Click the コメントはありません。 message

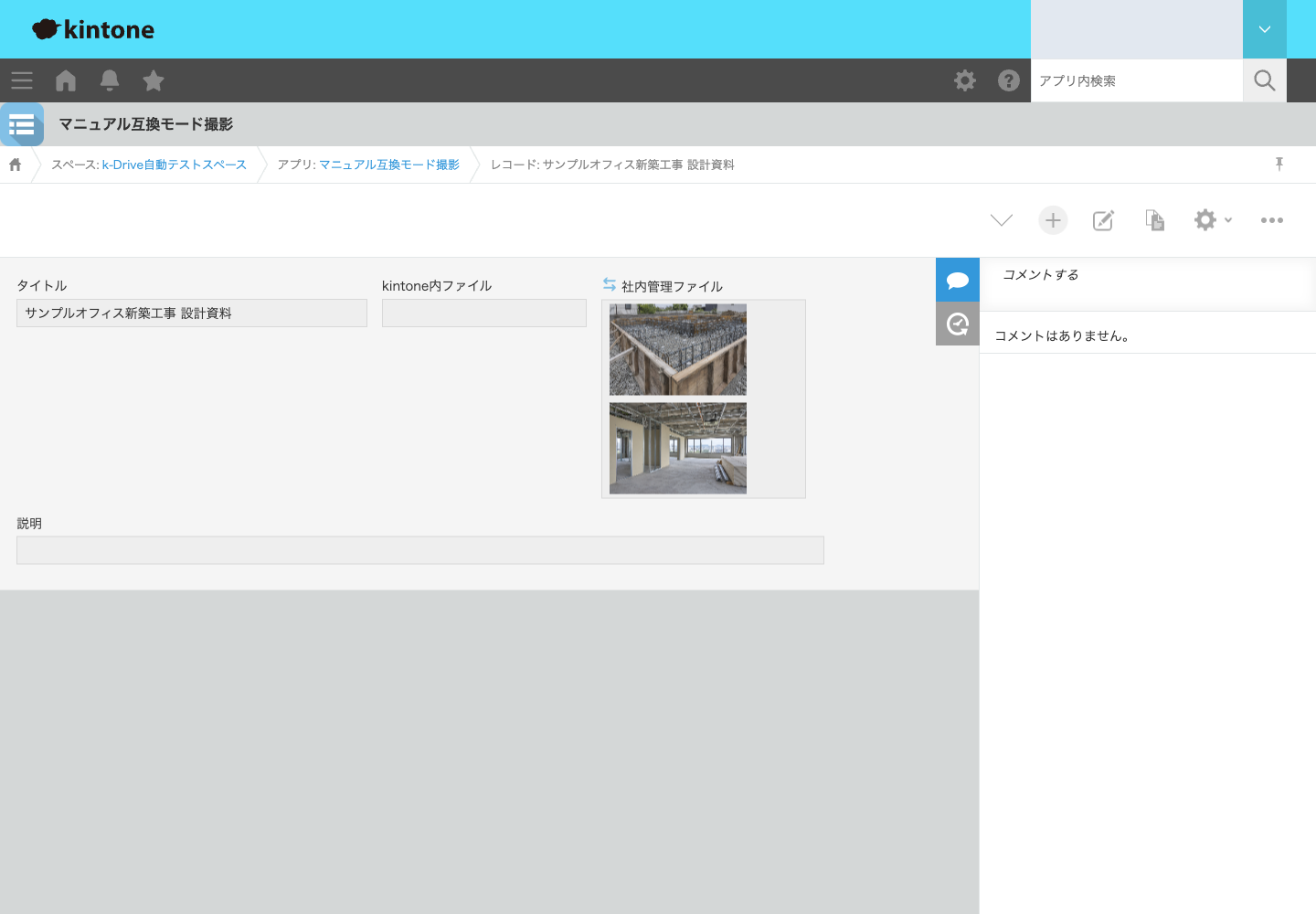click(1063, 335)
